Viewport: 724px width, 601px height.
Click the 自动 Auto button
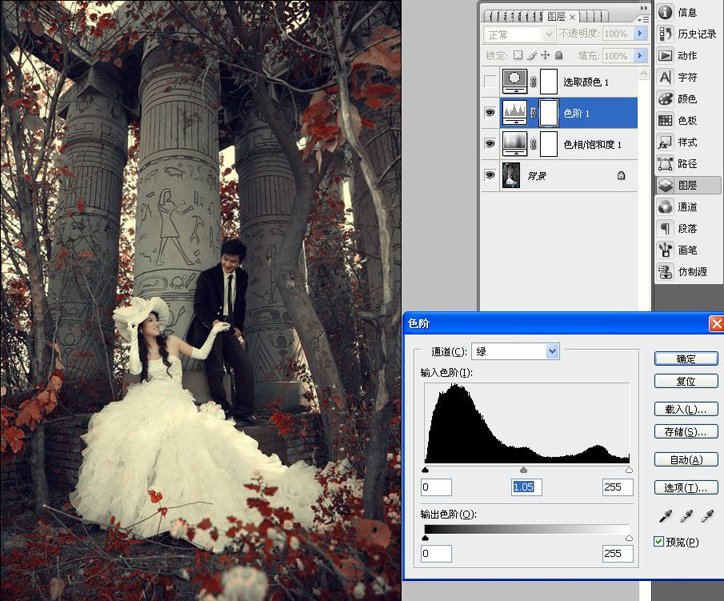pyautogui.click(x=686, y=460)
